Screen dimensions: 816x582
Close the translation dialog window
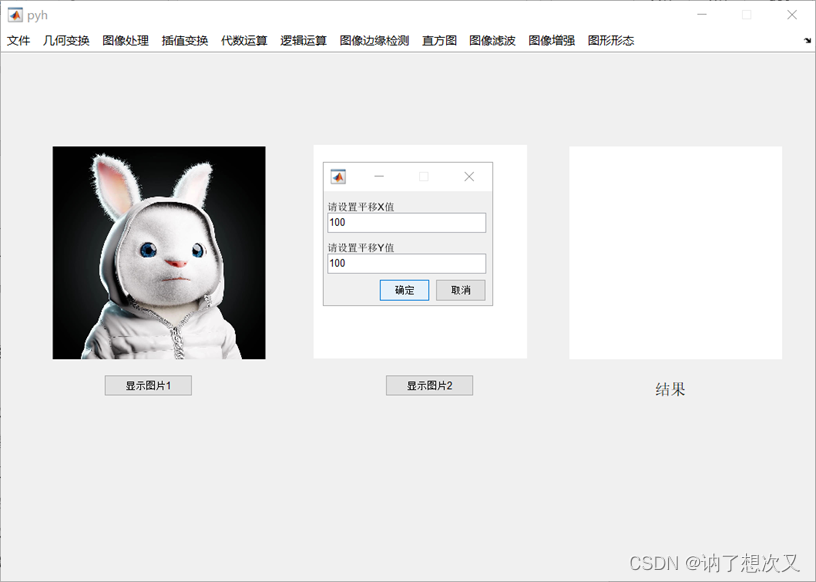[469, 177]
